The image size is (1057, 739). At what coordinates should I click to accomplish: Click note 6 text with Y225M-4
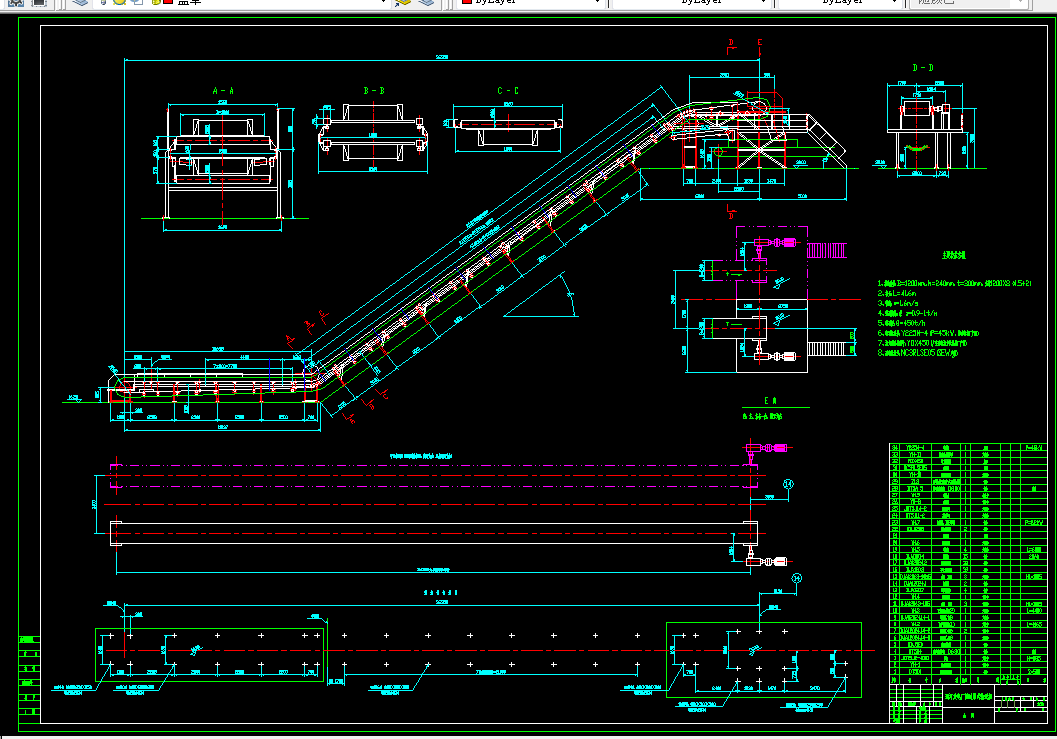pos(928,333)
